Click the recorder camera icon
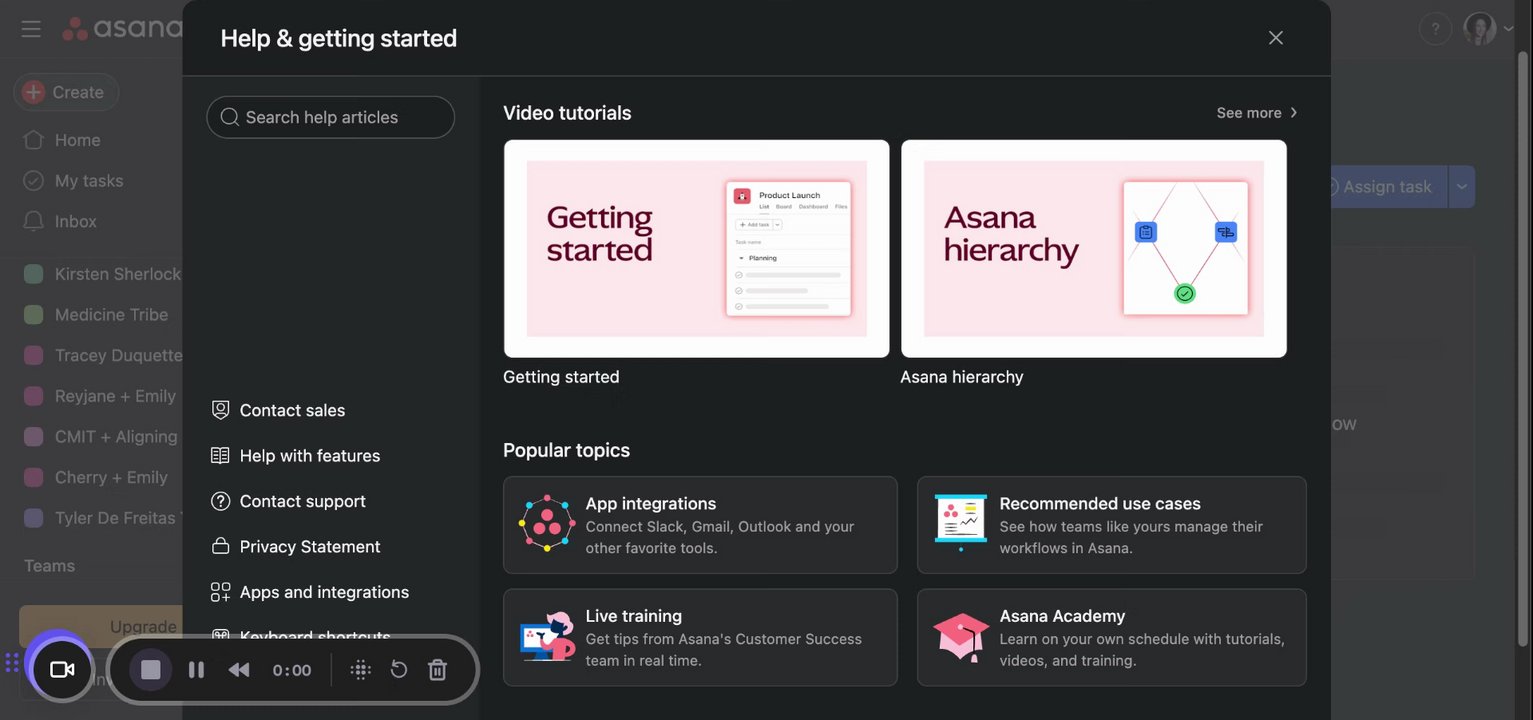The image size is (1533, 720). [62, 670]
